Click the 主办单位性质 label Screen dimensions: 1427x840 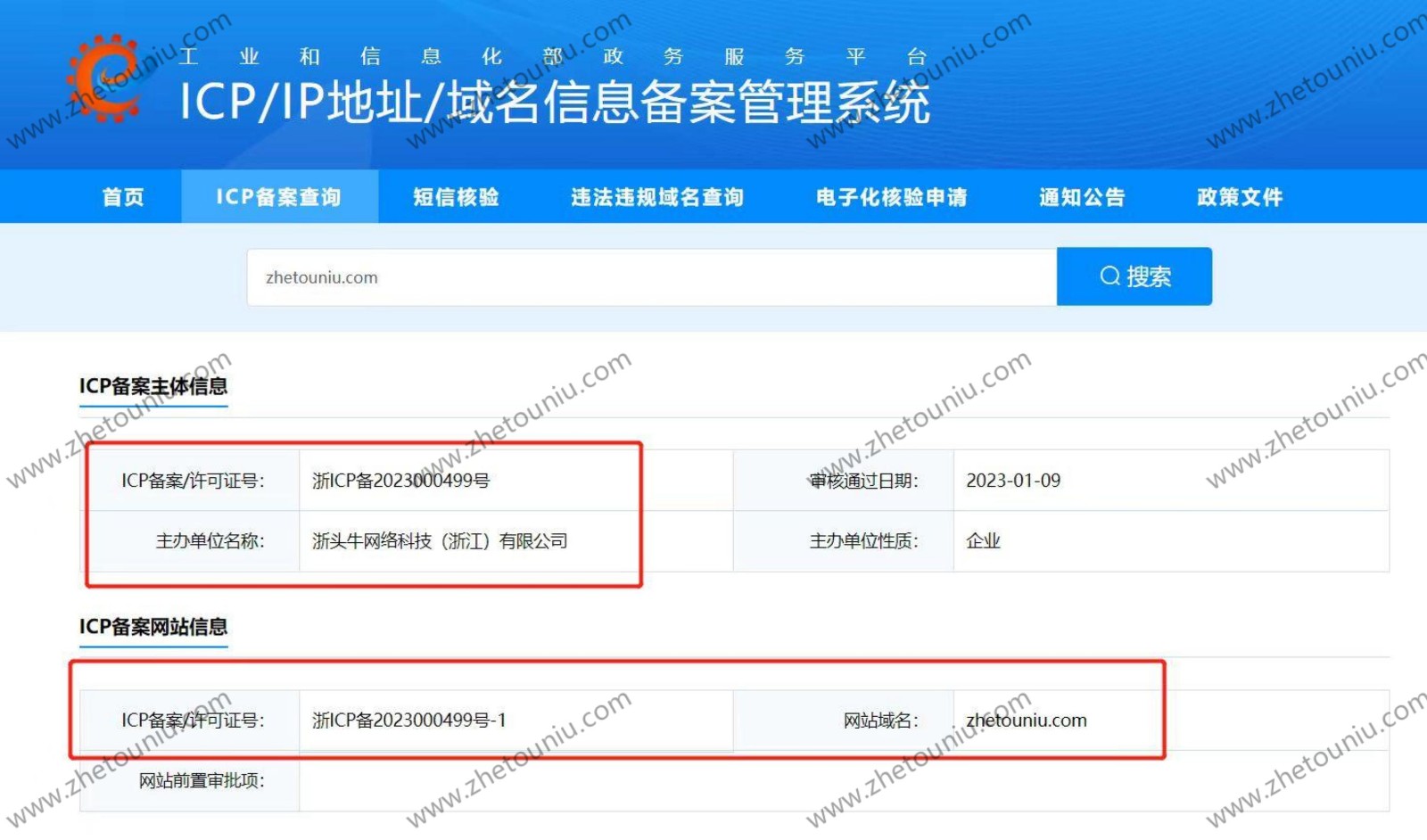coord(863,541)
